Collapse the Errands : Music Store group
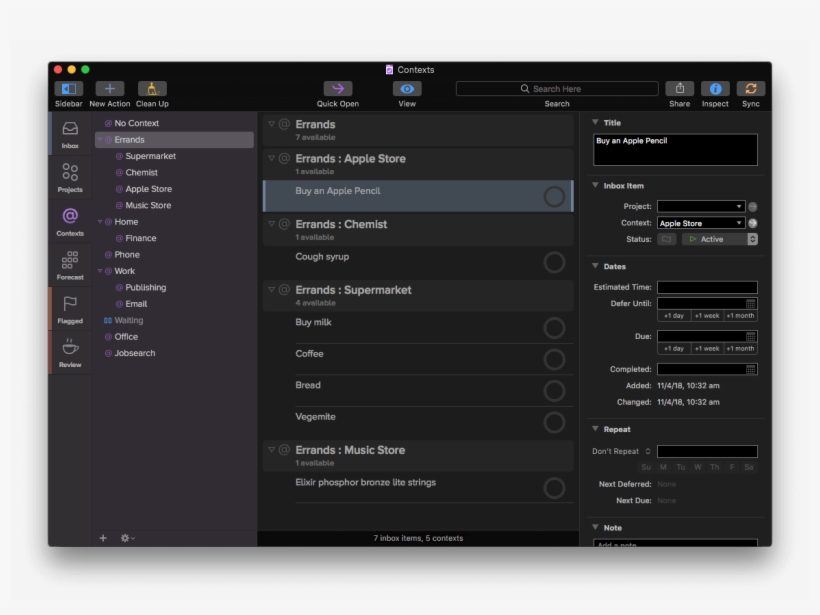Image resolution: width=820 pixels, height=615 pixels. [x=271, y=449]
